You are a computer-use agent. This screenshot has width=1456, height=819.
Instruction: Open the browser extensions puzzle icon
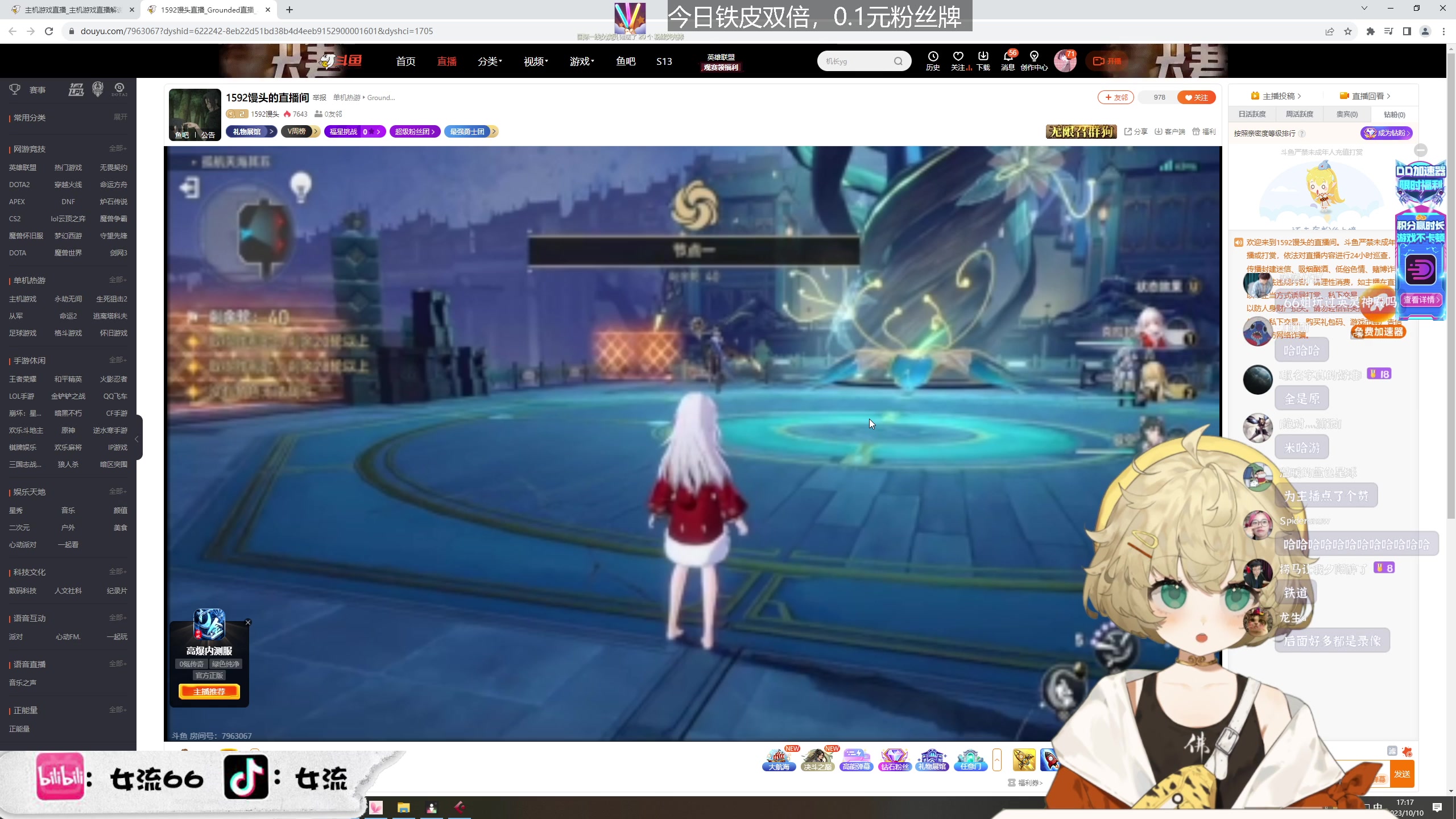(x=1371, y=31)
